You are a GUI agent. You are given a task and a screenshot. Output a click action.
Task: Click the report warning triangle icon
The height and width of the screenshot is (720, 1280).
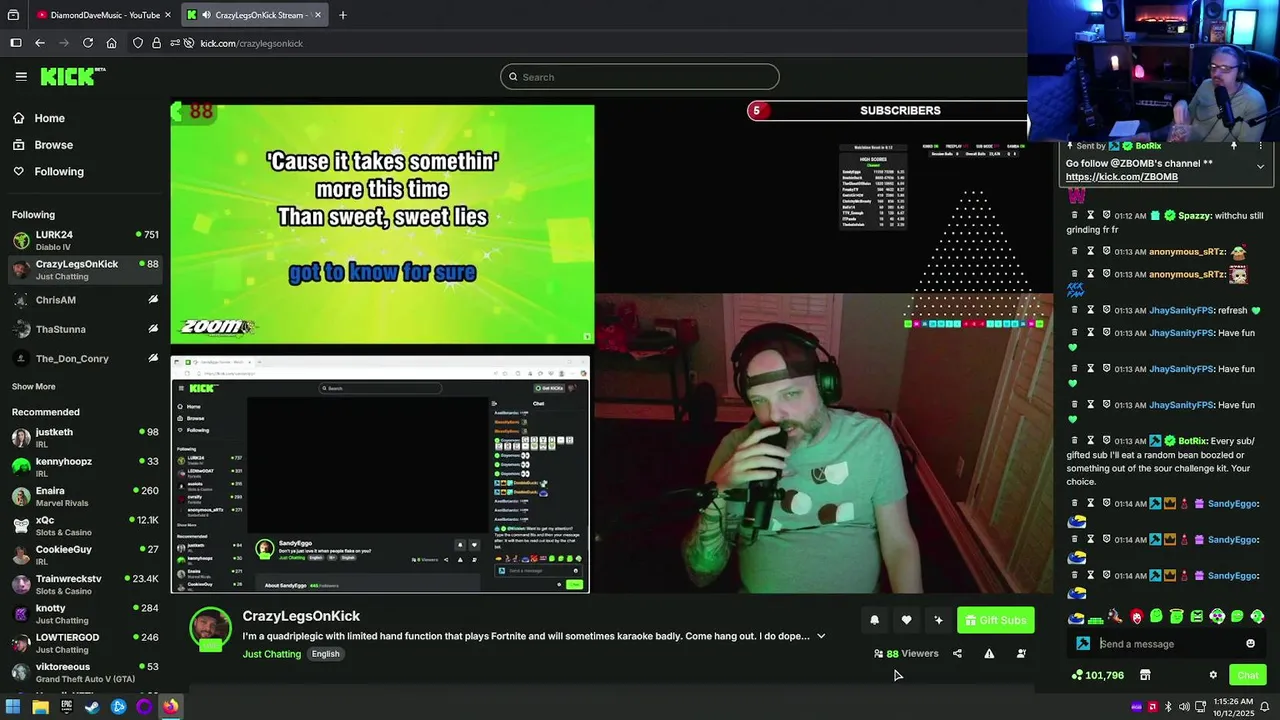pyautogui.click(x=989, y=654)
